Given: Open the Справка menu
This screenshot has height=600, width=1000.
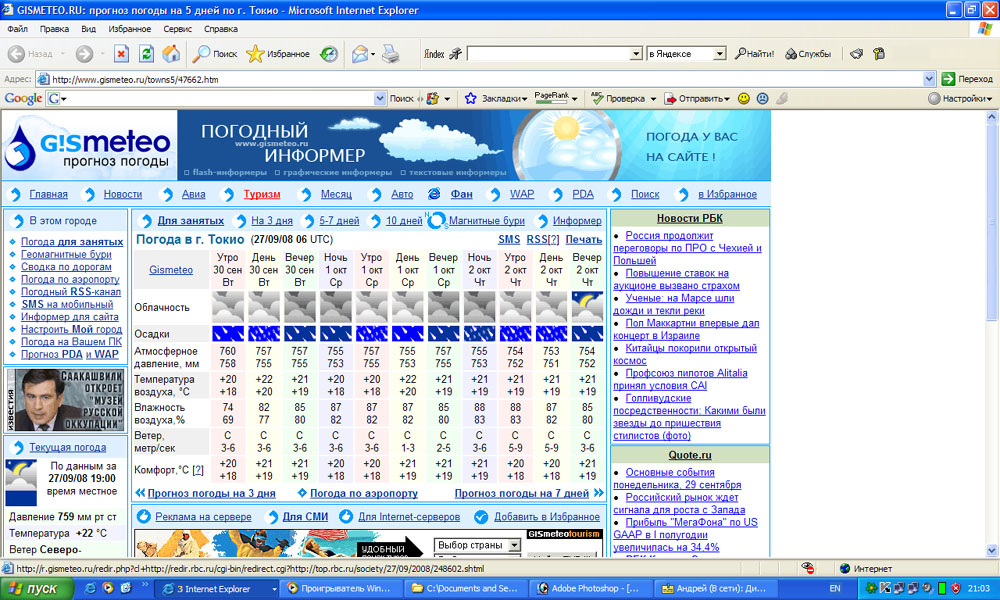Looking at the screenshot, I should [x=221, y=29].
